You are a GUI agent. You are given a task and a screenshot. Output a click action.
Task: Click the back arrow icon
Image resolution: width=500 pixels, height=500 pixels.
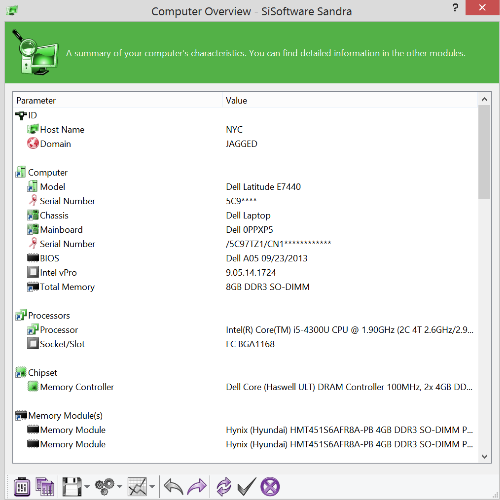[173, 487]
